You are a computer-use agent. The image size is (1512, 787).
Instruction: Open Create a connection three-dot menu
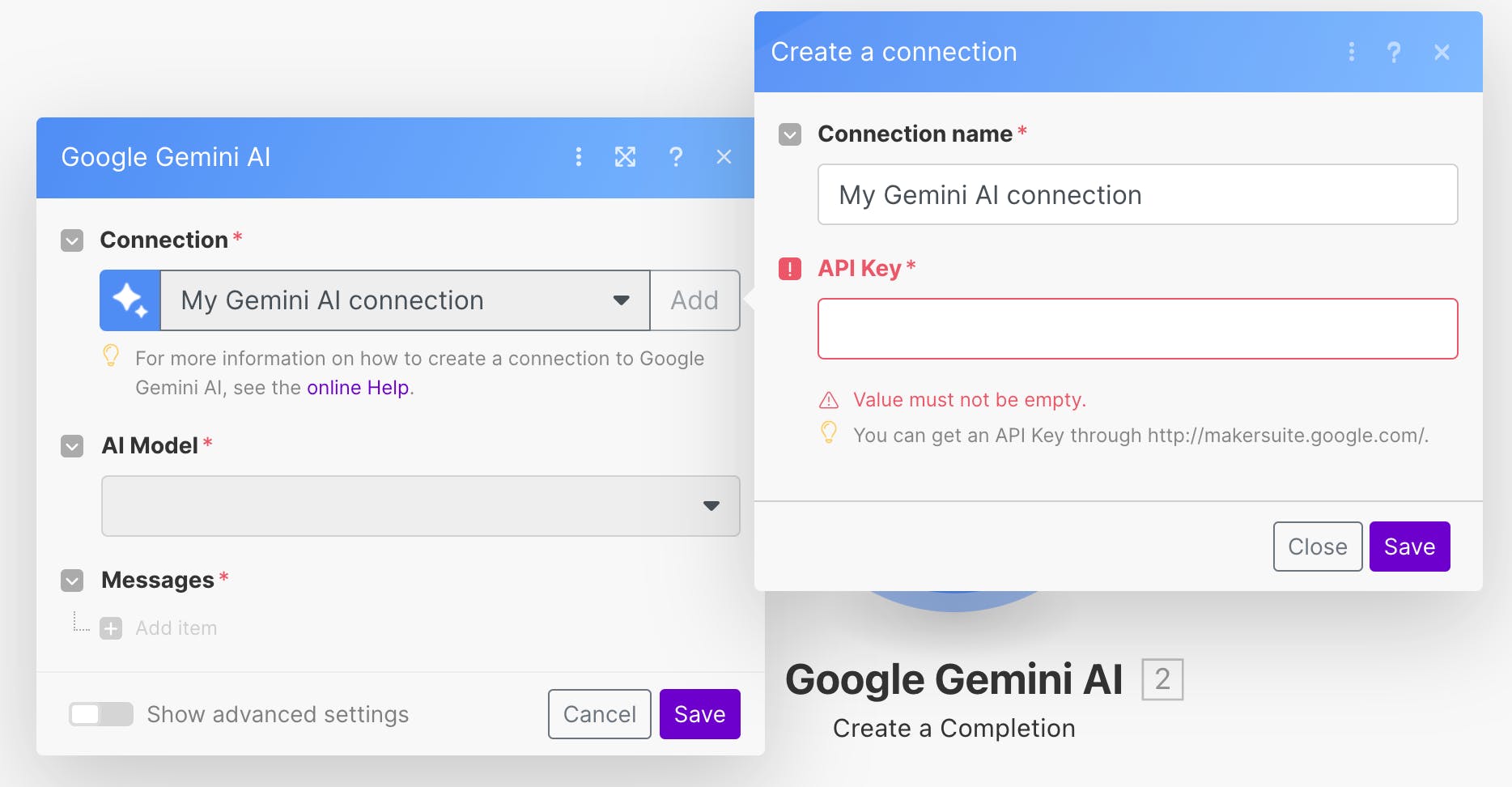click(x=1351, y=53)
